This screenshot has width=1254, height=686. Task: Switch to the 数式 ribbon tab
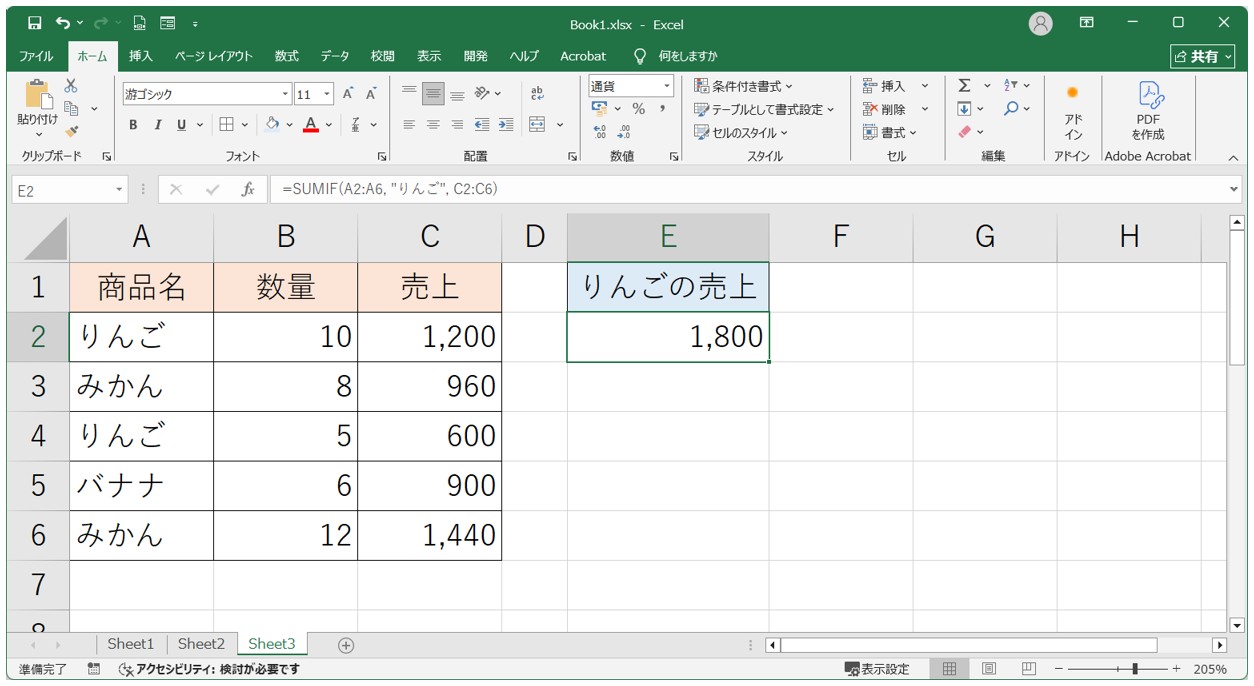pyautogui.click(x=287, y=56)
